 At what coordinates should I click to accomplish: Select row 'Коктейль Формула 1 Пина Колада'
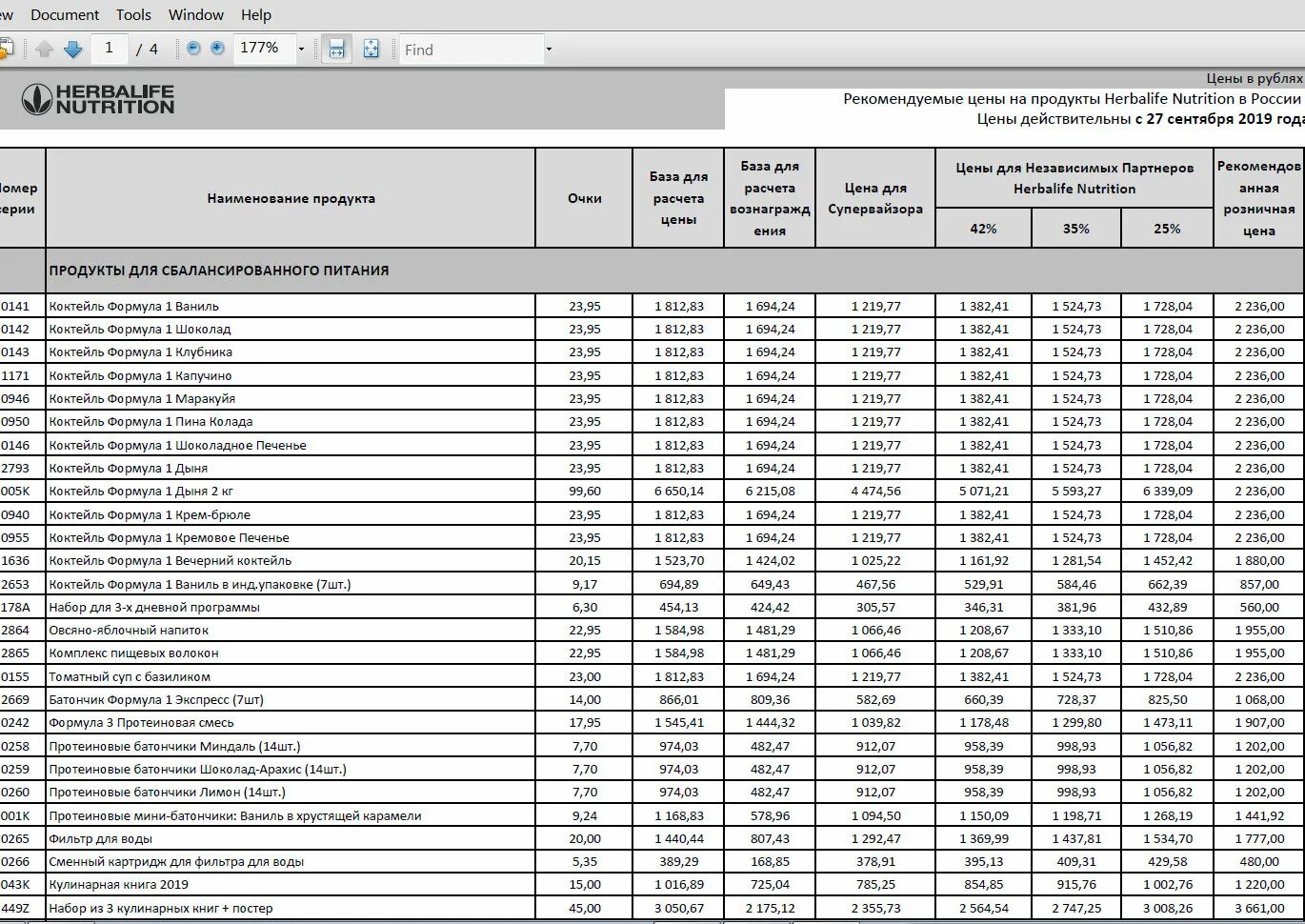click(652, 421)
